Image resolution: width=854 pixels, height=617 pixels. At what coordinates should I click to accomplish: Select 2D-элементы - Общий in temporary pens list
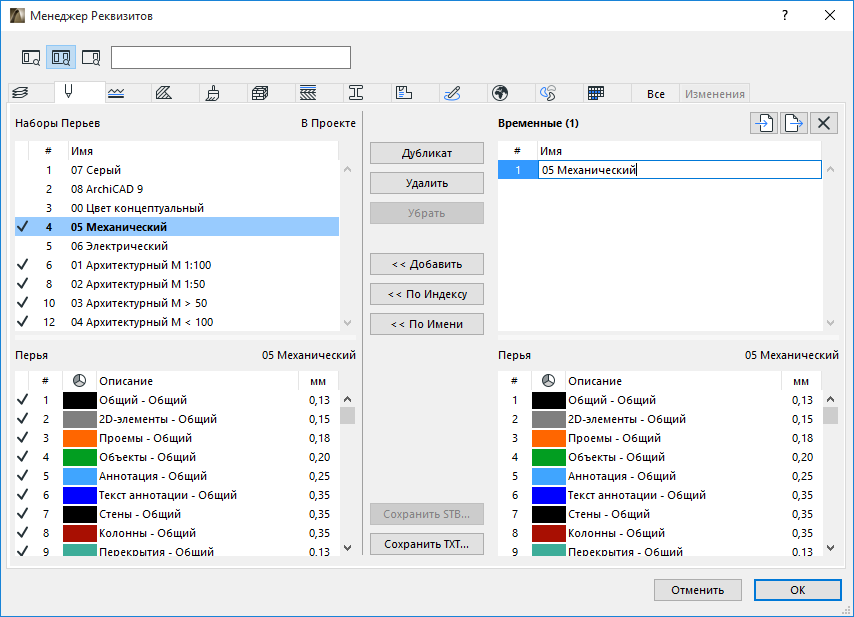pyautogui.click(x=660, y=419)
